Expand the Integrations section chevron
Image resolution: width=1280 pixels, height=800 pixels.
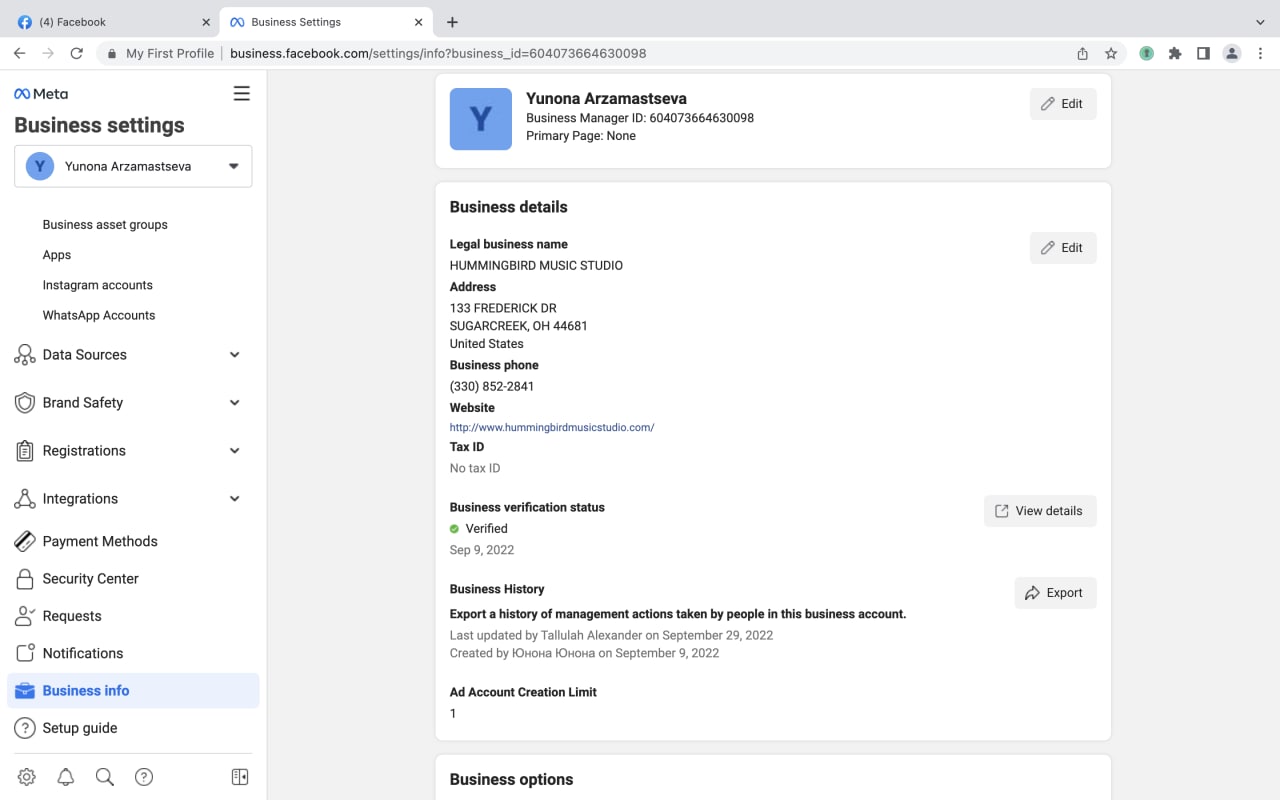click(x=235, y=499)
